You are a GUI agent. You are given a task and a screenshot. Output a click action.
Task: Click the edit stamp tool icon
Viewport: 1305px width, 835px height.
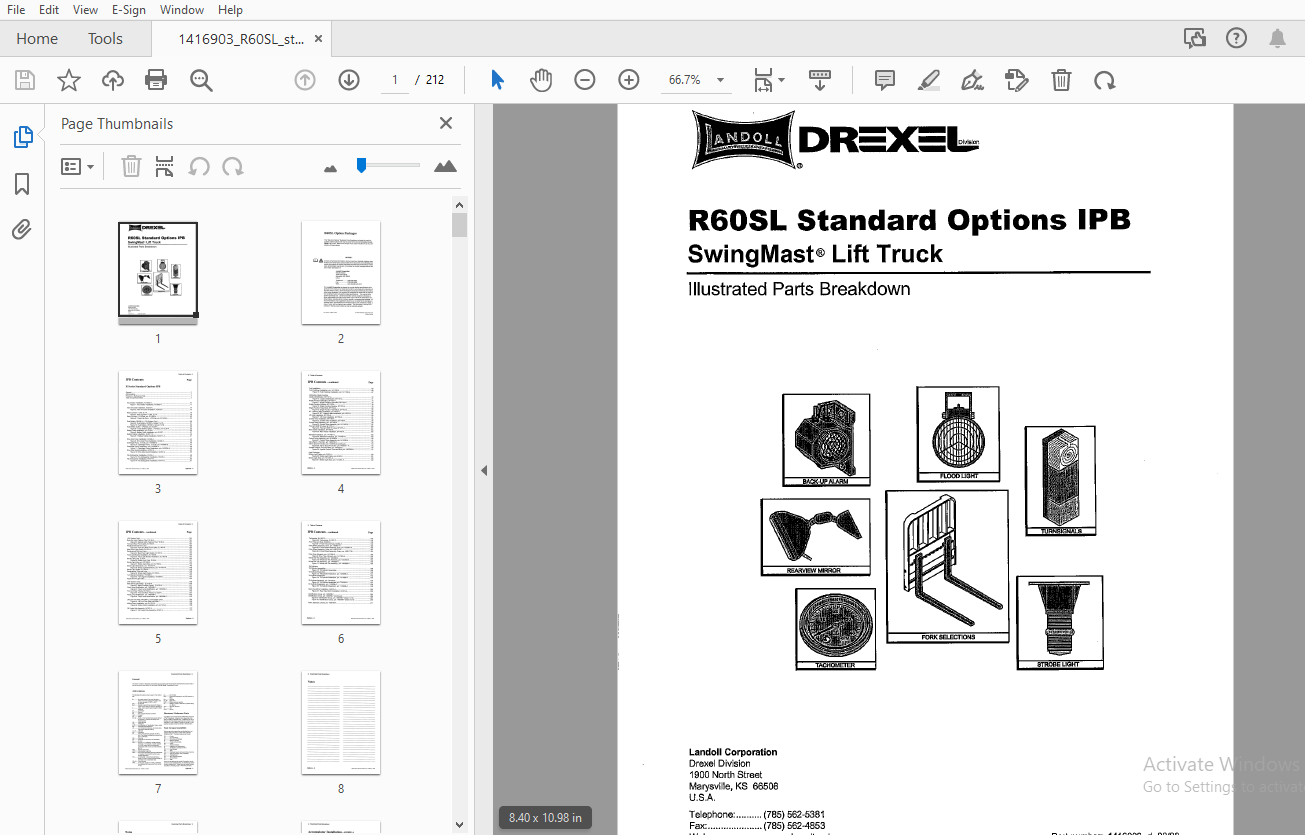[1017, 80]
